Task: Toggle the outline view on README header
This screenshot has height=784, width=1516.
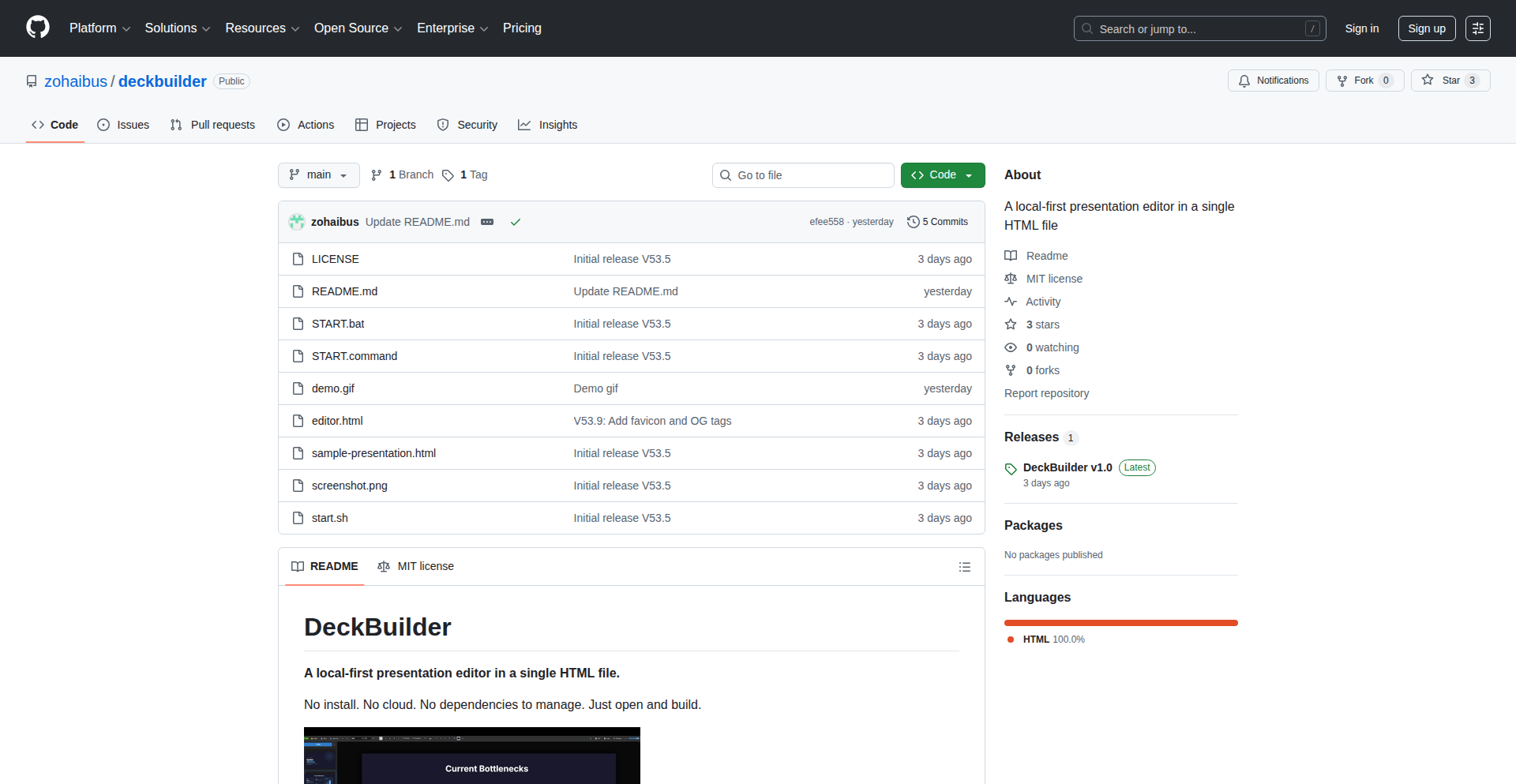Action: 964,566
